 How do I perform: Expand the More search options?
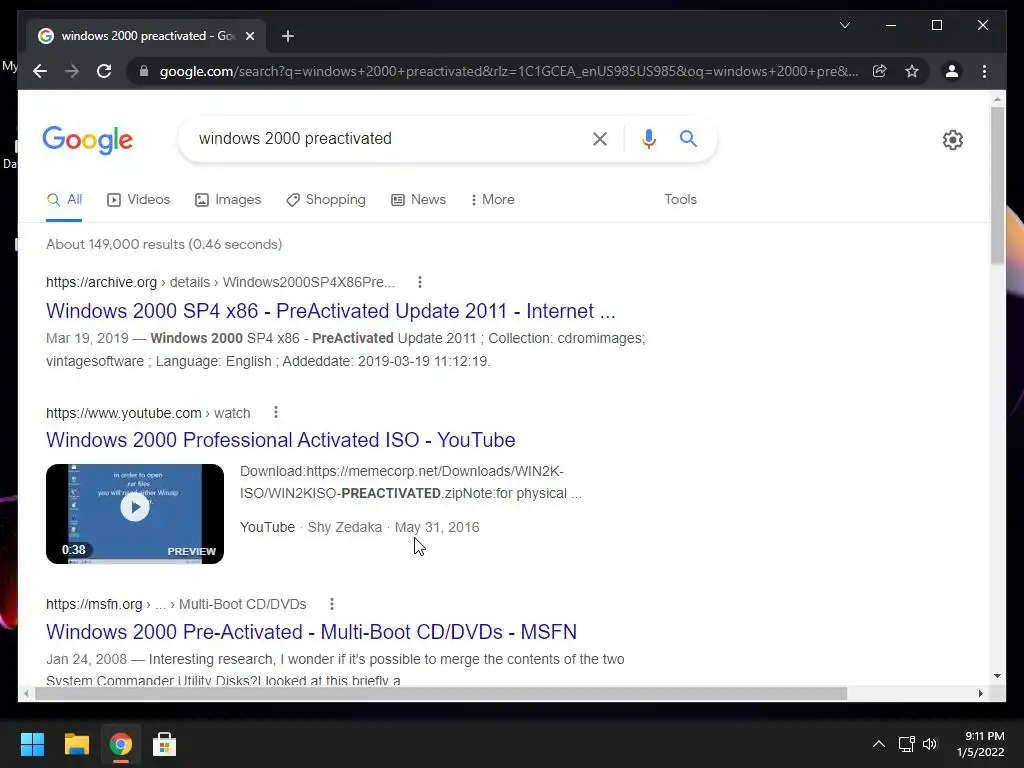pos(492,200)
